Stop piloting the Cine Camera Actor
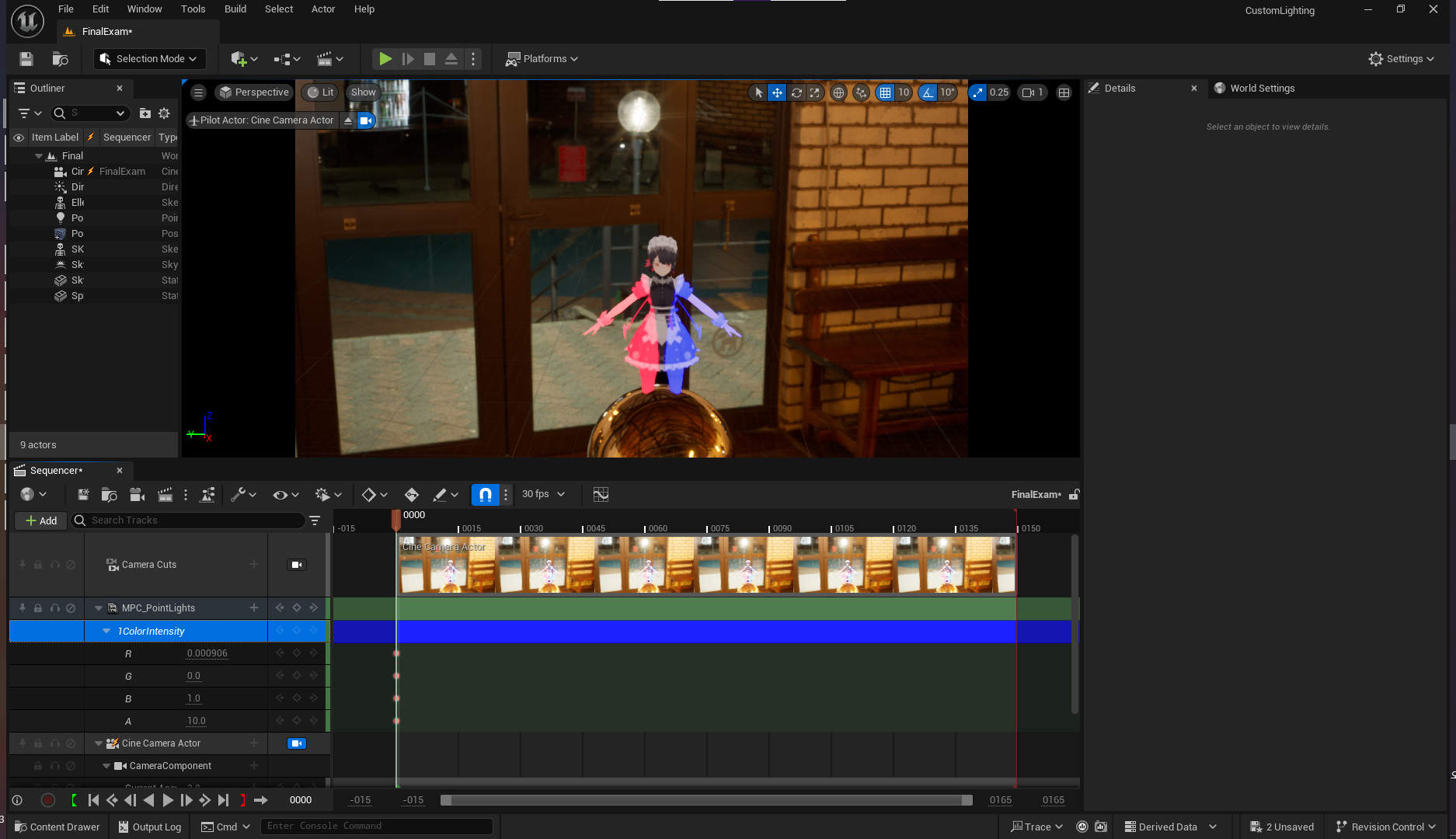The width and height of the screenshot is (1456, 839). (x=348, y=120)
